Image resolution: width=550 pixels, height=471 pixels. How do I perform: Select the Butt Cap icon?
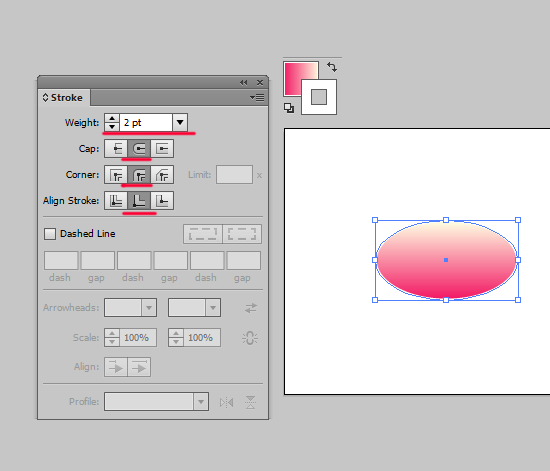(x=116, y=149)
